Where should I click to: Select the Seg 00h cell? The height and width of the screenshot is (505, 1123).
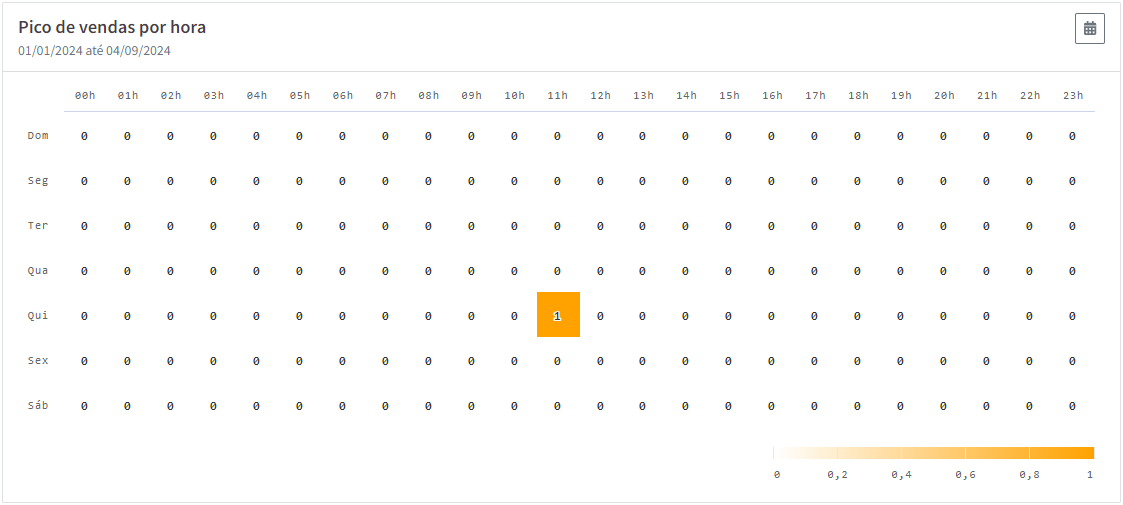point(85,181)
